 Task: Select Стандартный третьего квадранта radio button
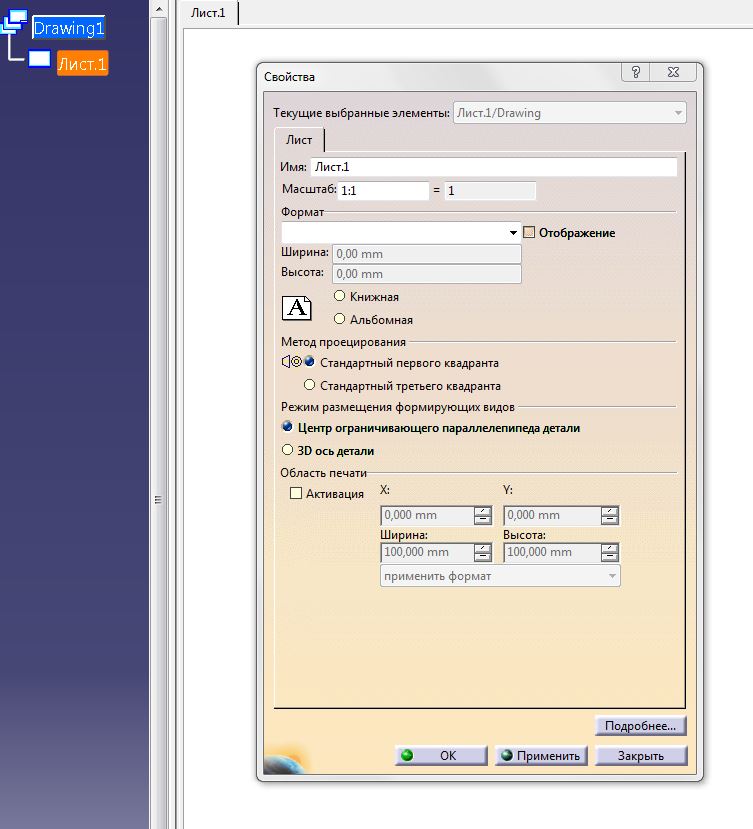310,385
